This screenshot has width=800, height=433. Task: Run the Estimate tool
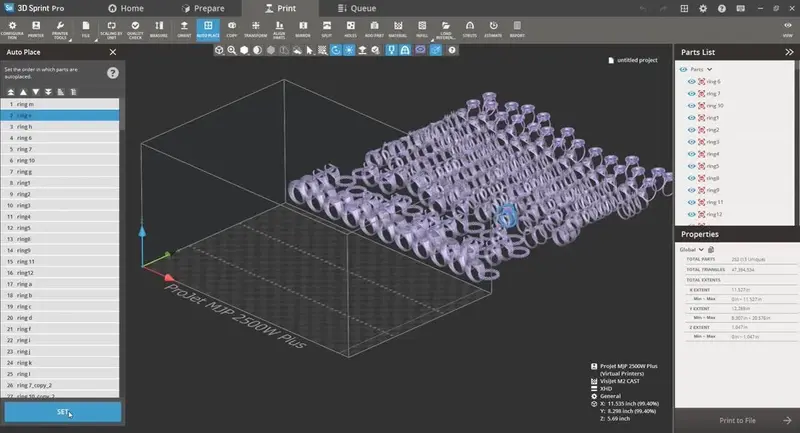pos(493,30)
